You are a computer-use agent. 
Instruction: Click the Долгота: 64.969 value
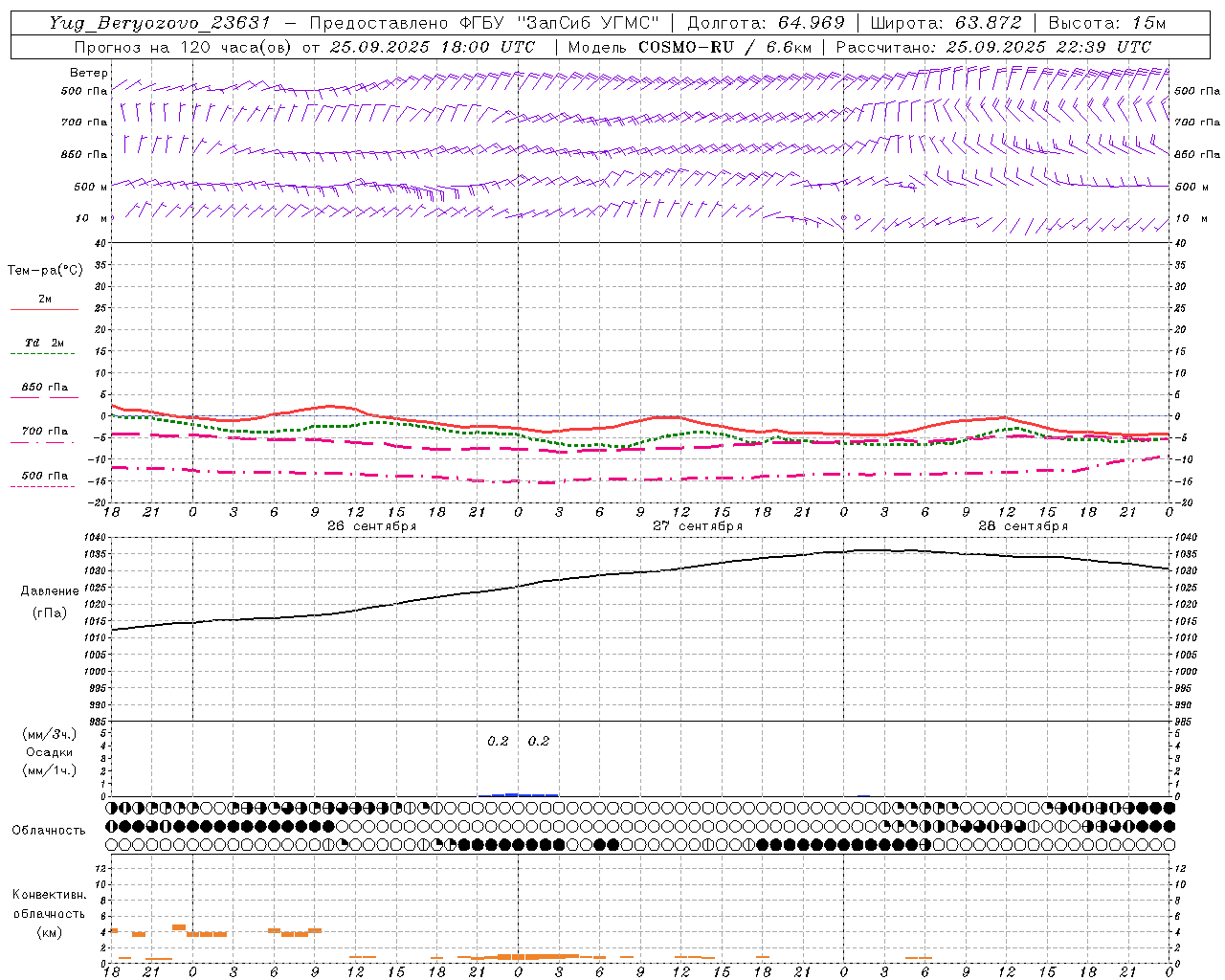coord(766,23)
